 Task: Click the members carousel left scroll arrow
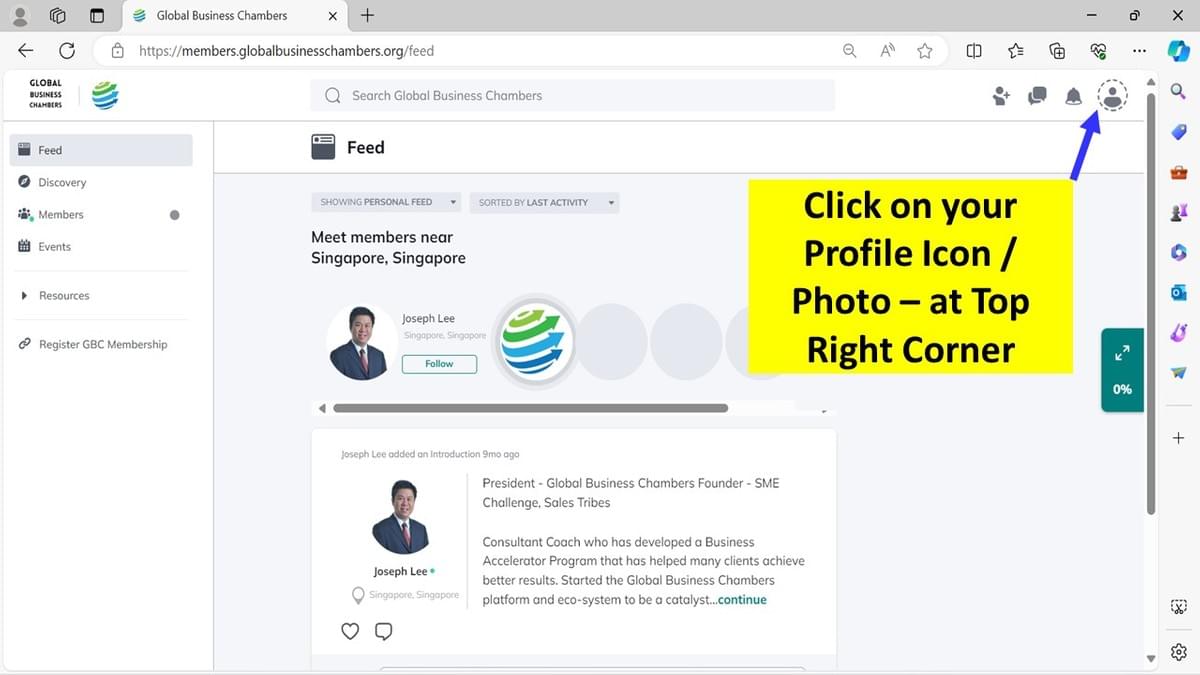(321, 408)
